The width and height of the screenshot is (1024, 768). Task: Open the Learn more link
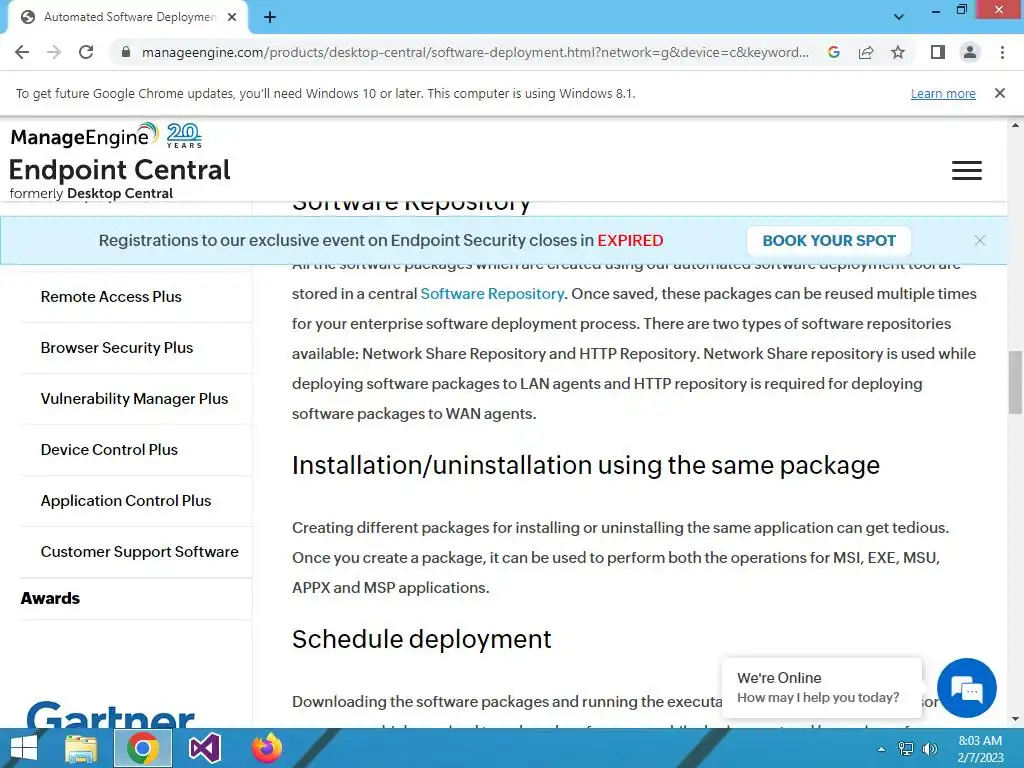coord(943,93)
